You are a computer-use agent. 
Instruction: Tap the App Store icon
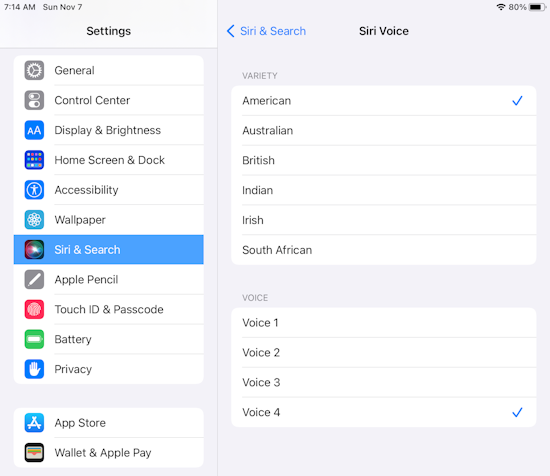coord(34,423)
